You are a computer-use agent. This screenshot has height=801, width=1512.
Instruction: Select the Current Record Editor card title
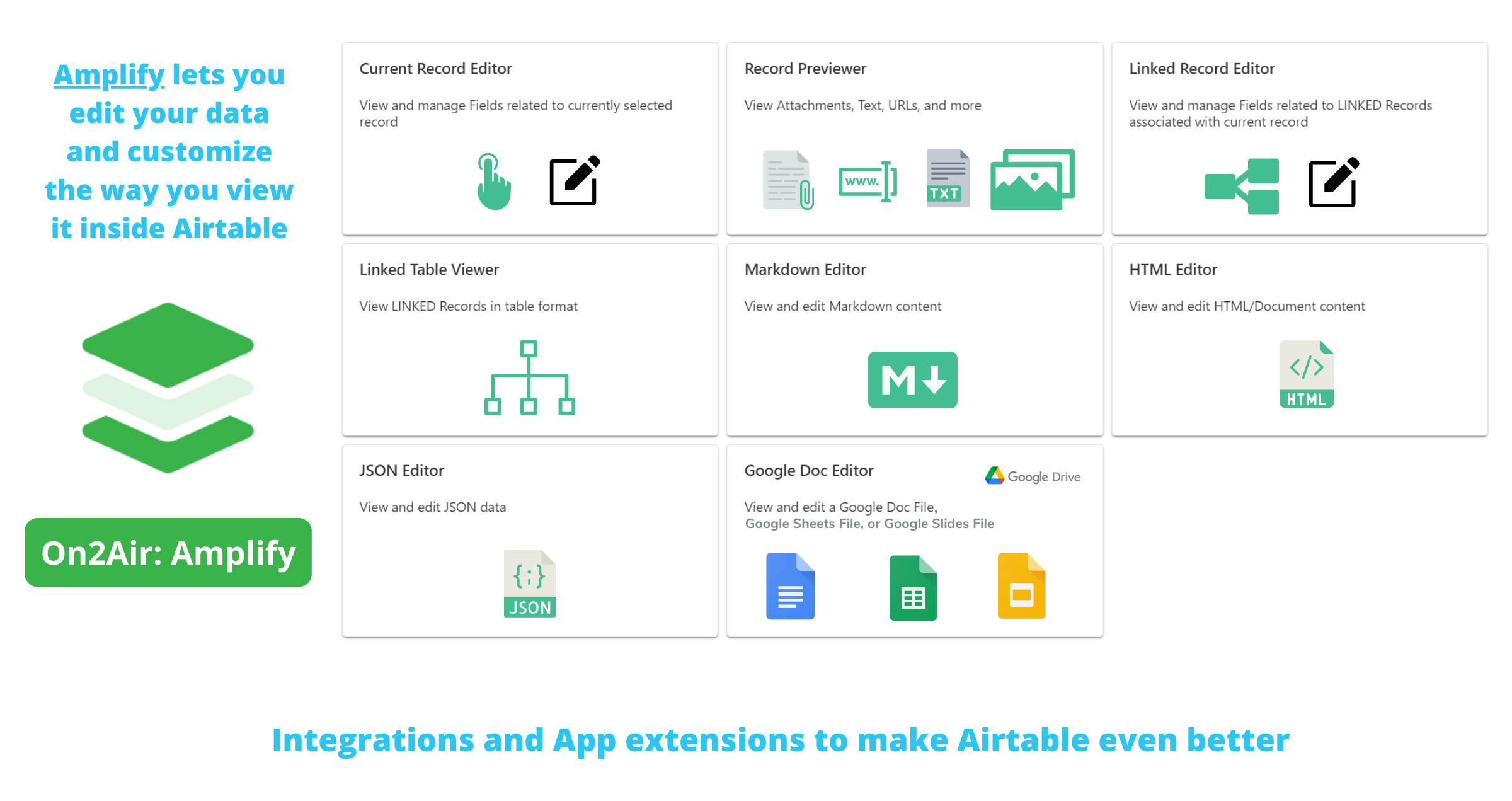pos(435,68)
